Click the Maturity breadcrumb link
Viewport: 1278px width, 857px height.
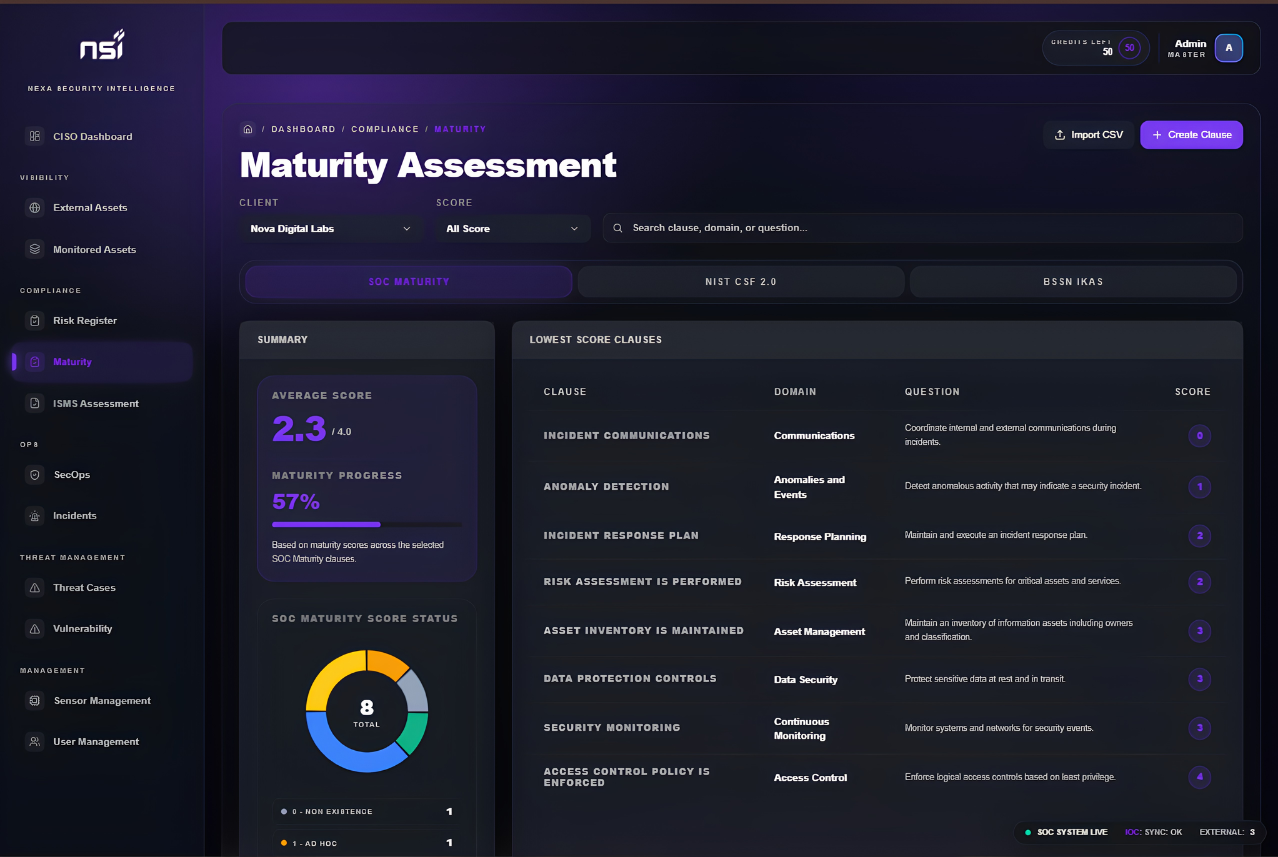point(460,129)
